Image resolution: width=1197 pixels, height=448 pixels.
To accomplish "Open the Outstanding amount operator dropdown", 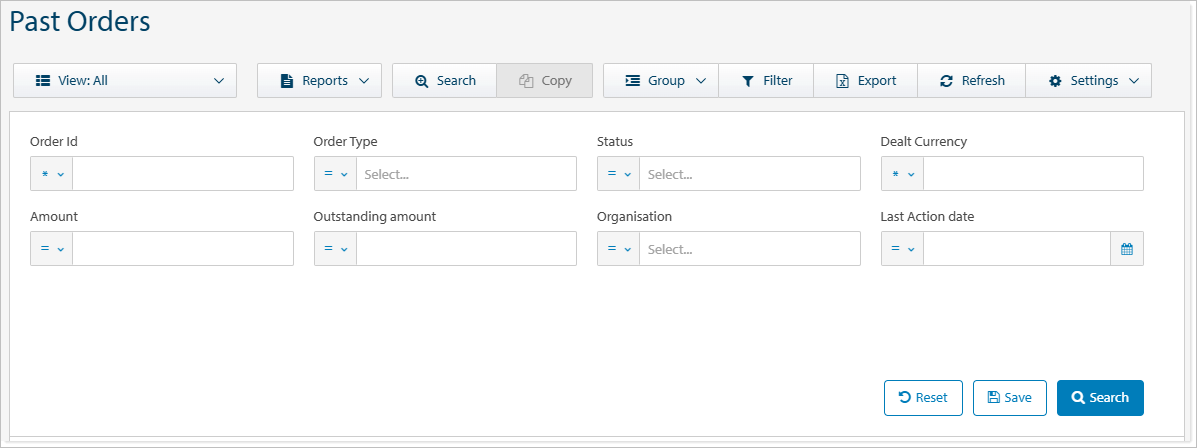I will [335, 249].
